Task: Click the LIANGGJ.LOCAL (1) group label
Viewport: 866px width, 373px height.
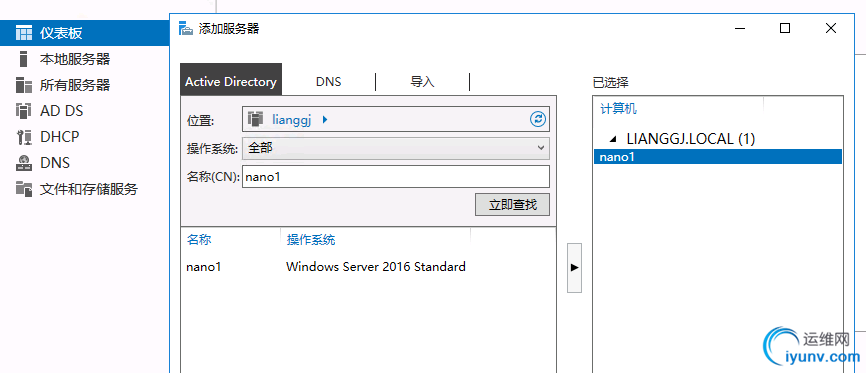Action: click(690, 139)
